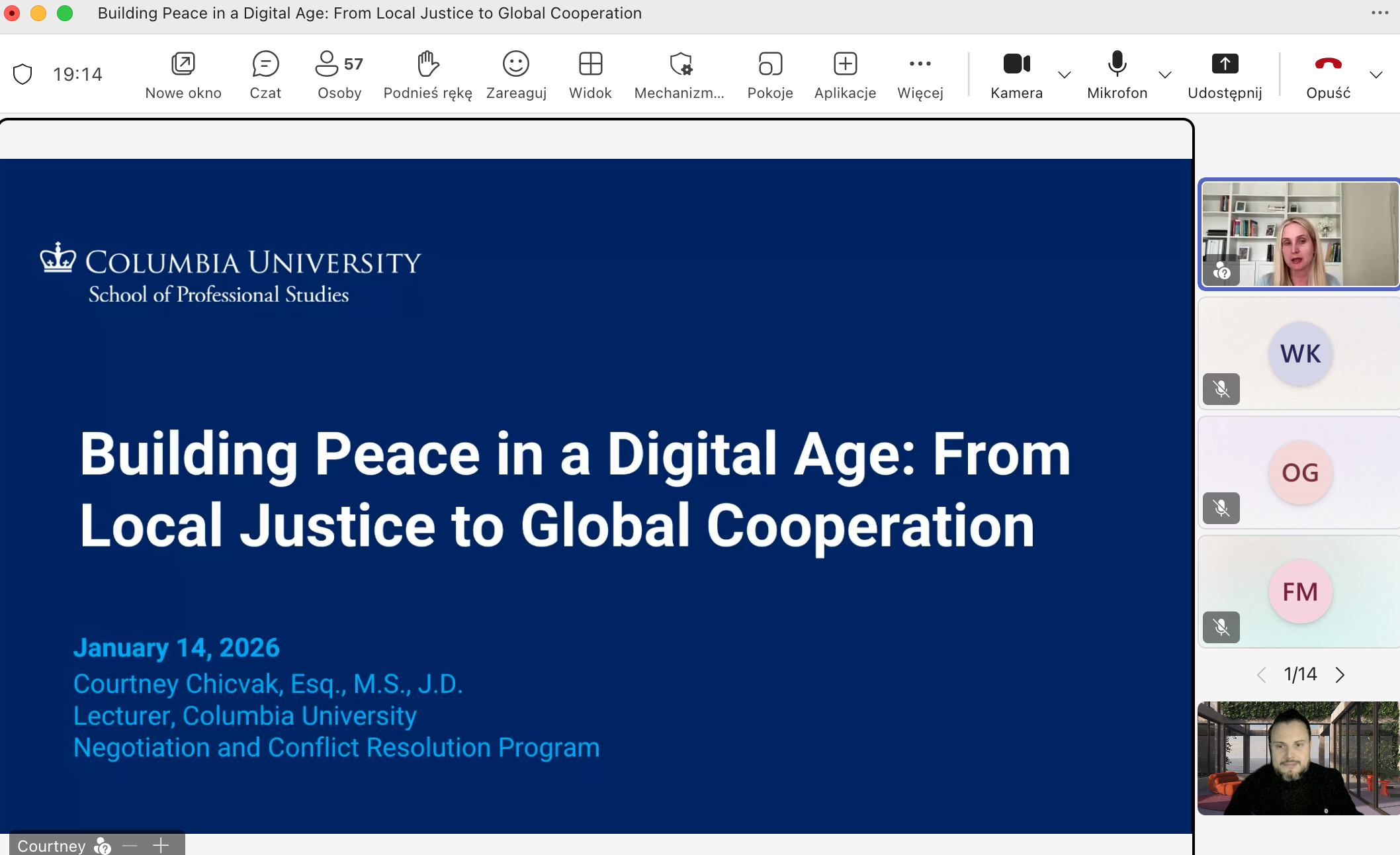Go to next participant page arrow
Image resolution: width=1400 pixels, height=855 pixels.
click(x=1340, y=675)
